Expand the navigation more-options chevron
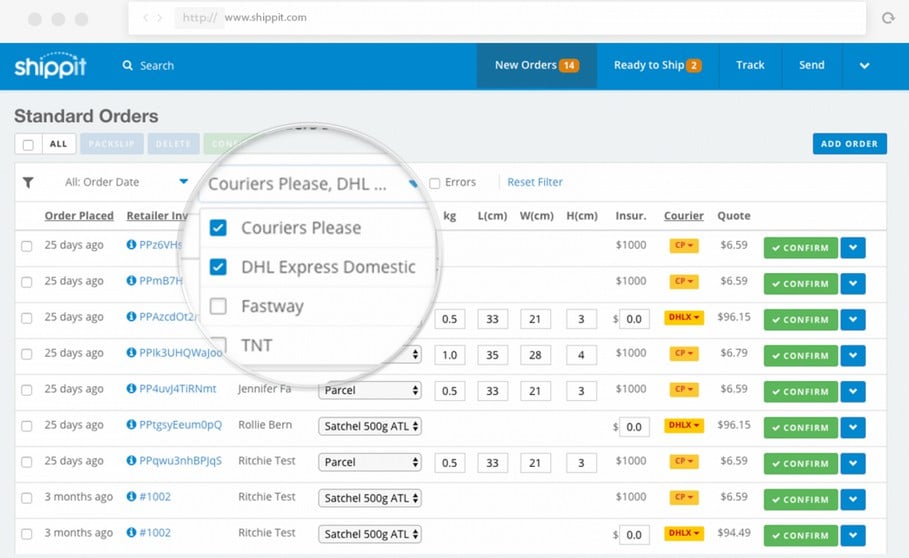 coord(864,65)
